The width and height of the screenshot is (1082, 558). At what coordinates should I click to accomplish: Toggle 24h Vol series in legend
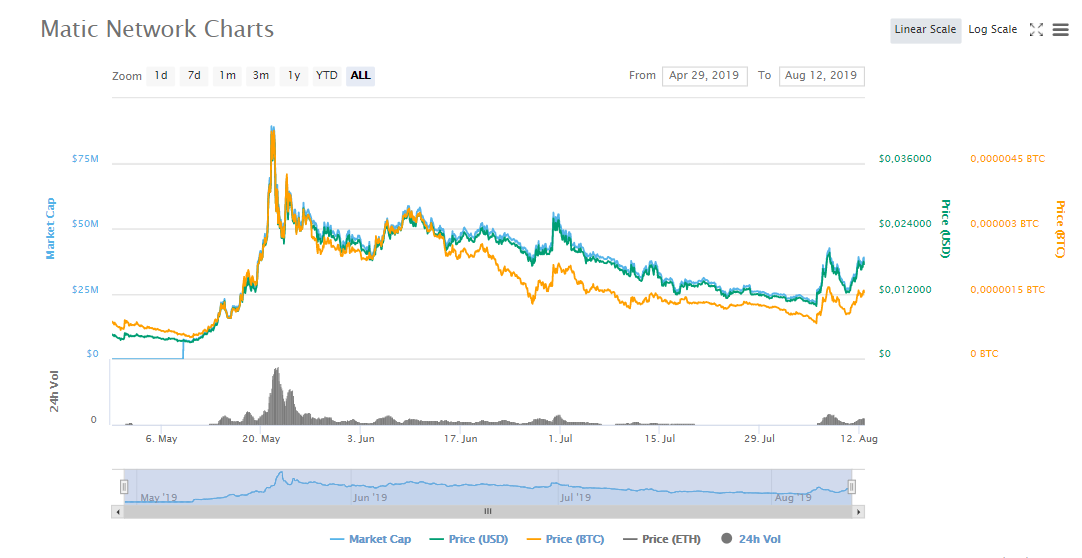751,539
